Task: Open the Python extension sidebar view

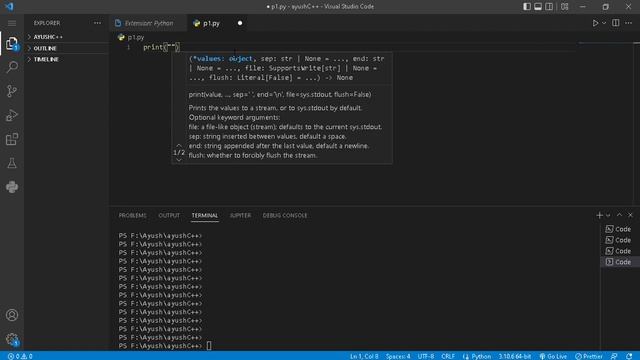Action: 12,187
